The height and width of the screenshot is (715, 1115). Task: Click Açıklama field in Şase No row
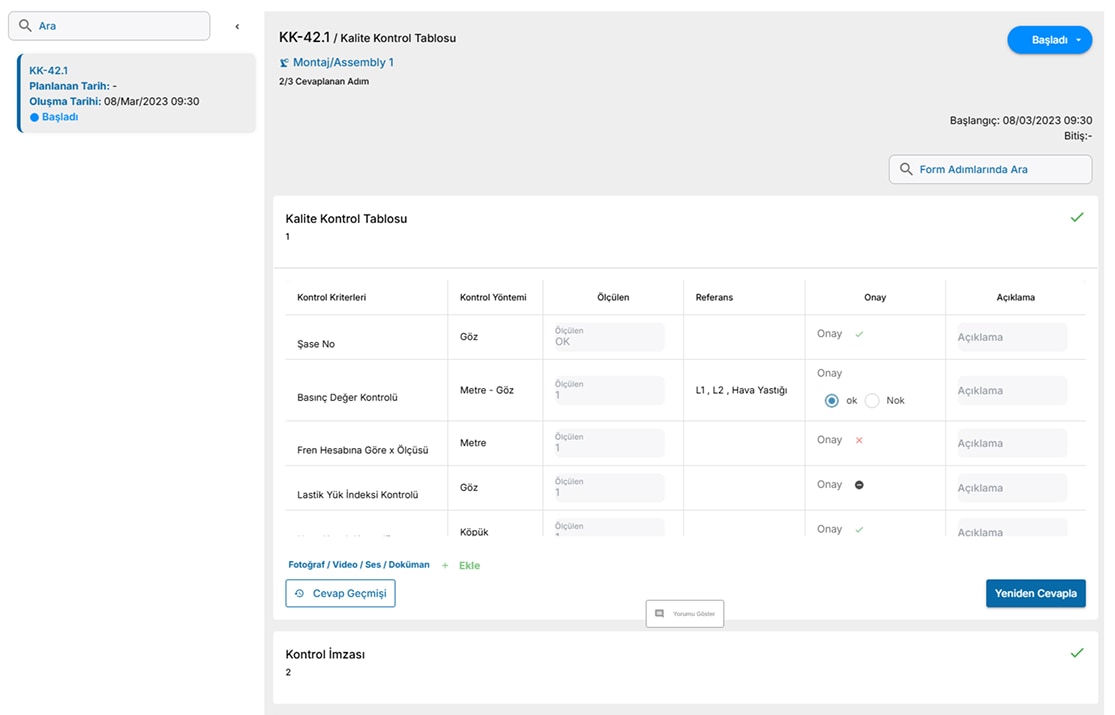(x=1012, y=337)
